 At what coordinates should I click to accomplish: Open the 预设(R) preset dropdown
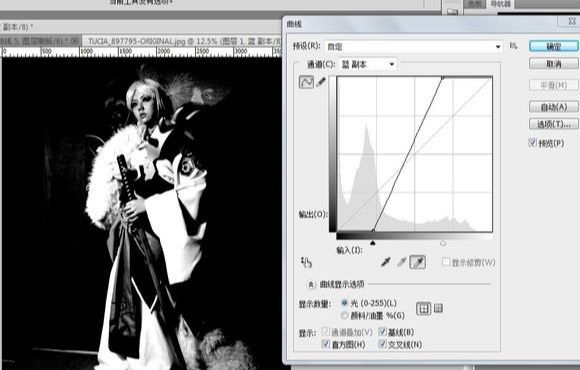pos(414,47)
